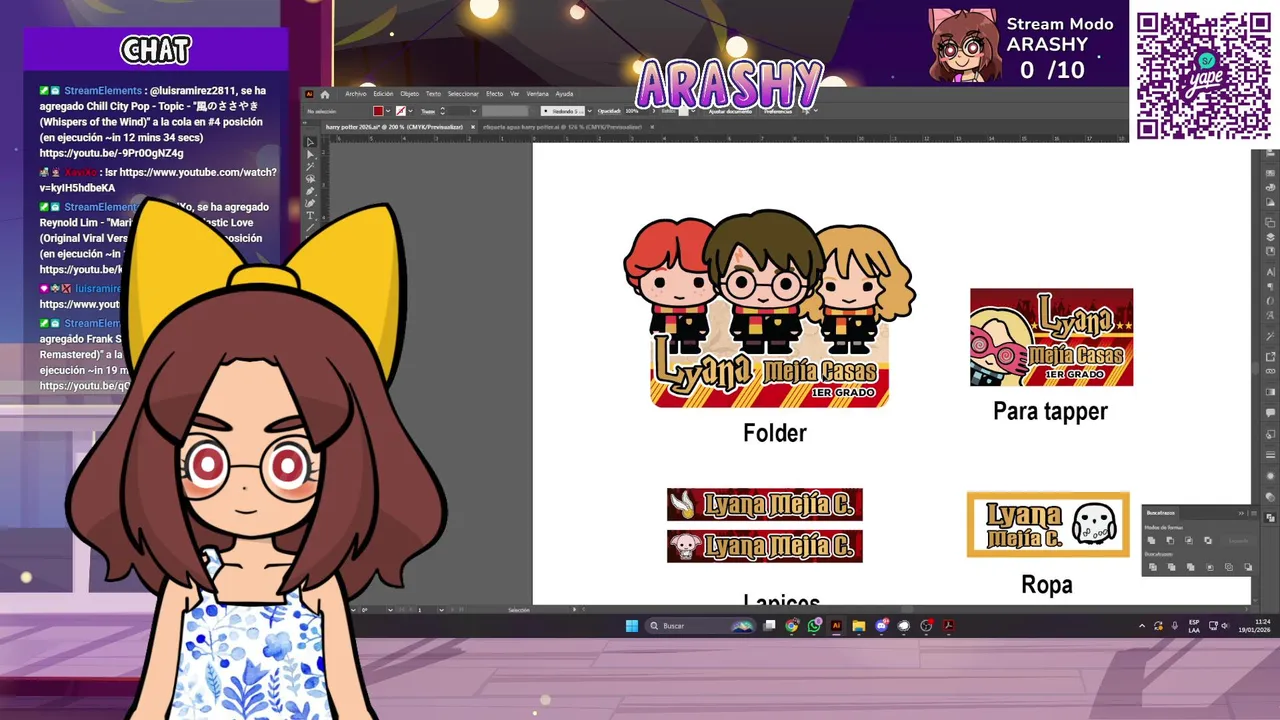Screen dimensions: 1280x720
Task: Select the Lasso tool
Action: (x=310, y=179)
